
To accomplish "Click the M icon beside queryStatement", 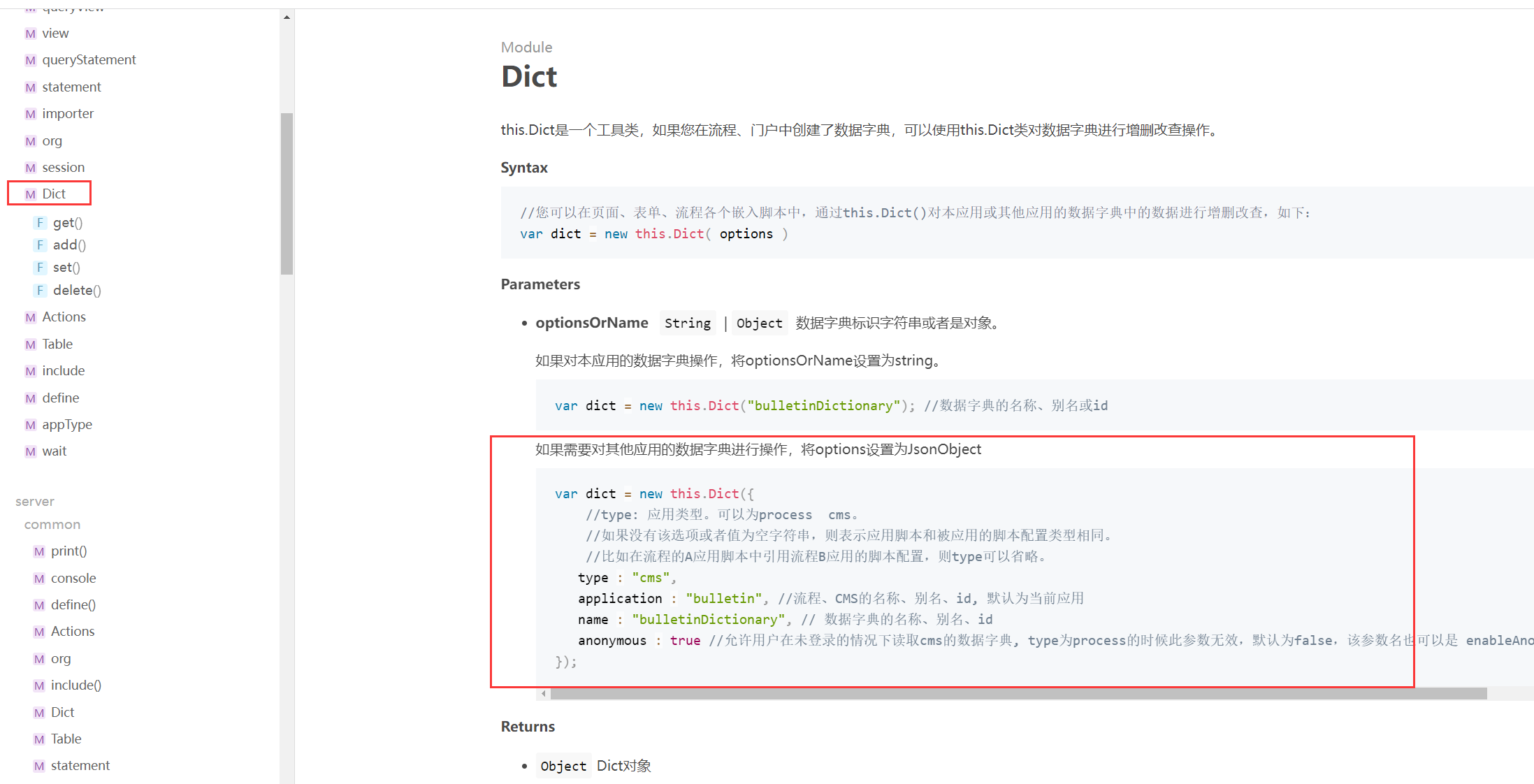I will click(30, 61).
